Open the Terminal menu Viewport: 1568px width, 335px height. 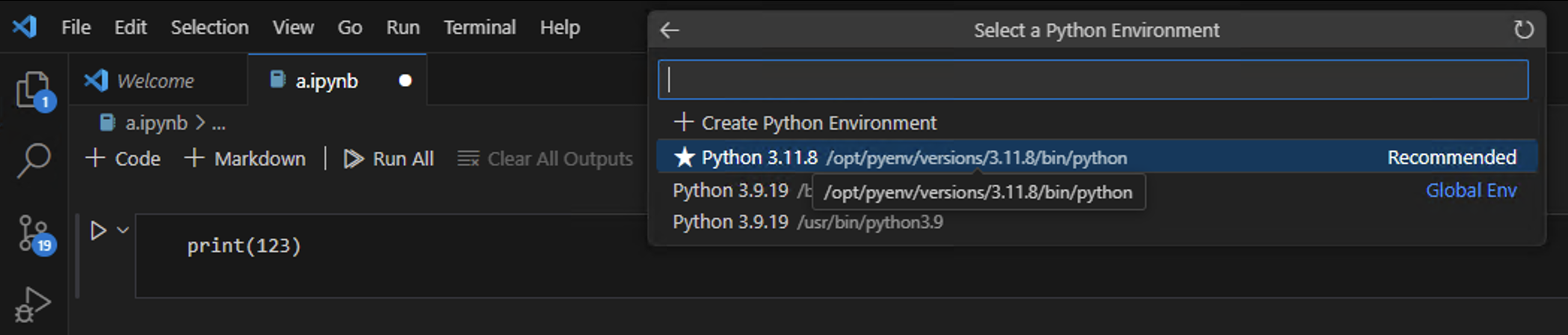click(x=479, y=28)
